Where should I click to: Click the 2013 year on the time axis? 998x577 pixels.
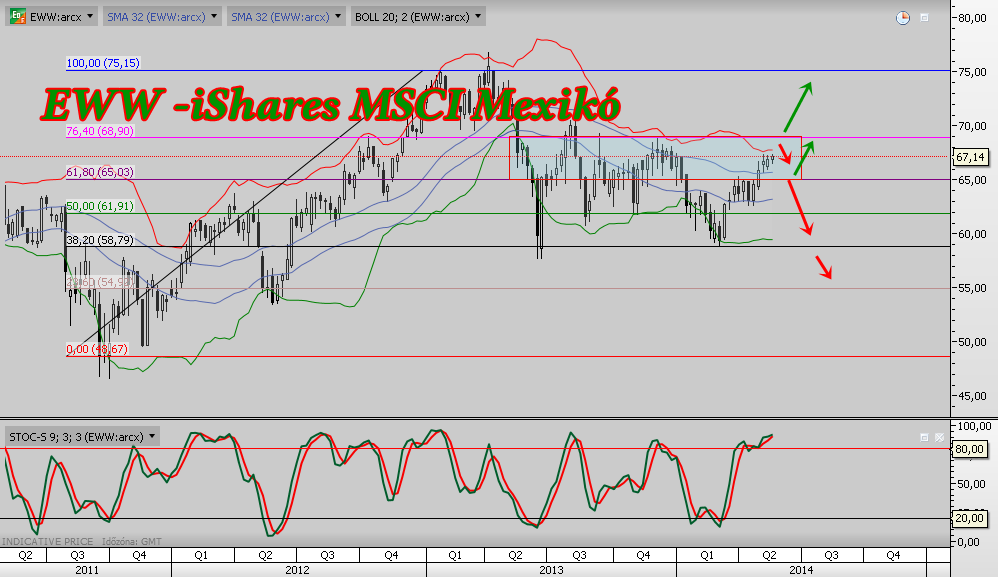tap(550, 569)
